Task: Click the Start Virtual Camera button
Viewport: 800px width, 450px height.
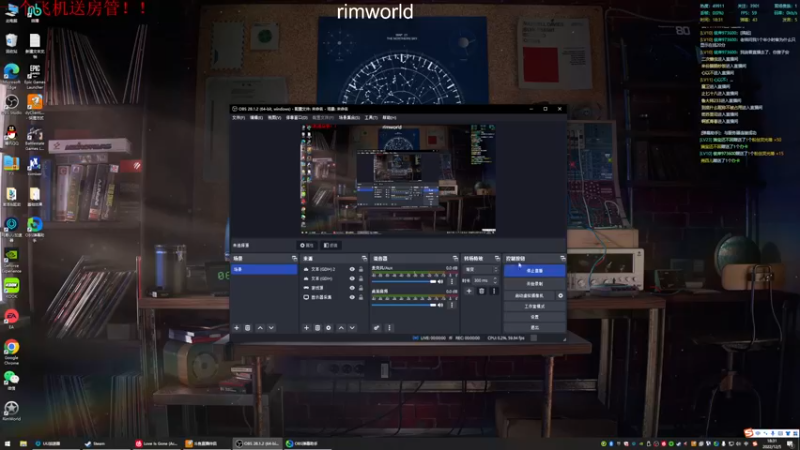Action: pos(529,295)
